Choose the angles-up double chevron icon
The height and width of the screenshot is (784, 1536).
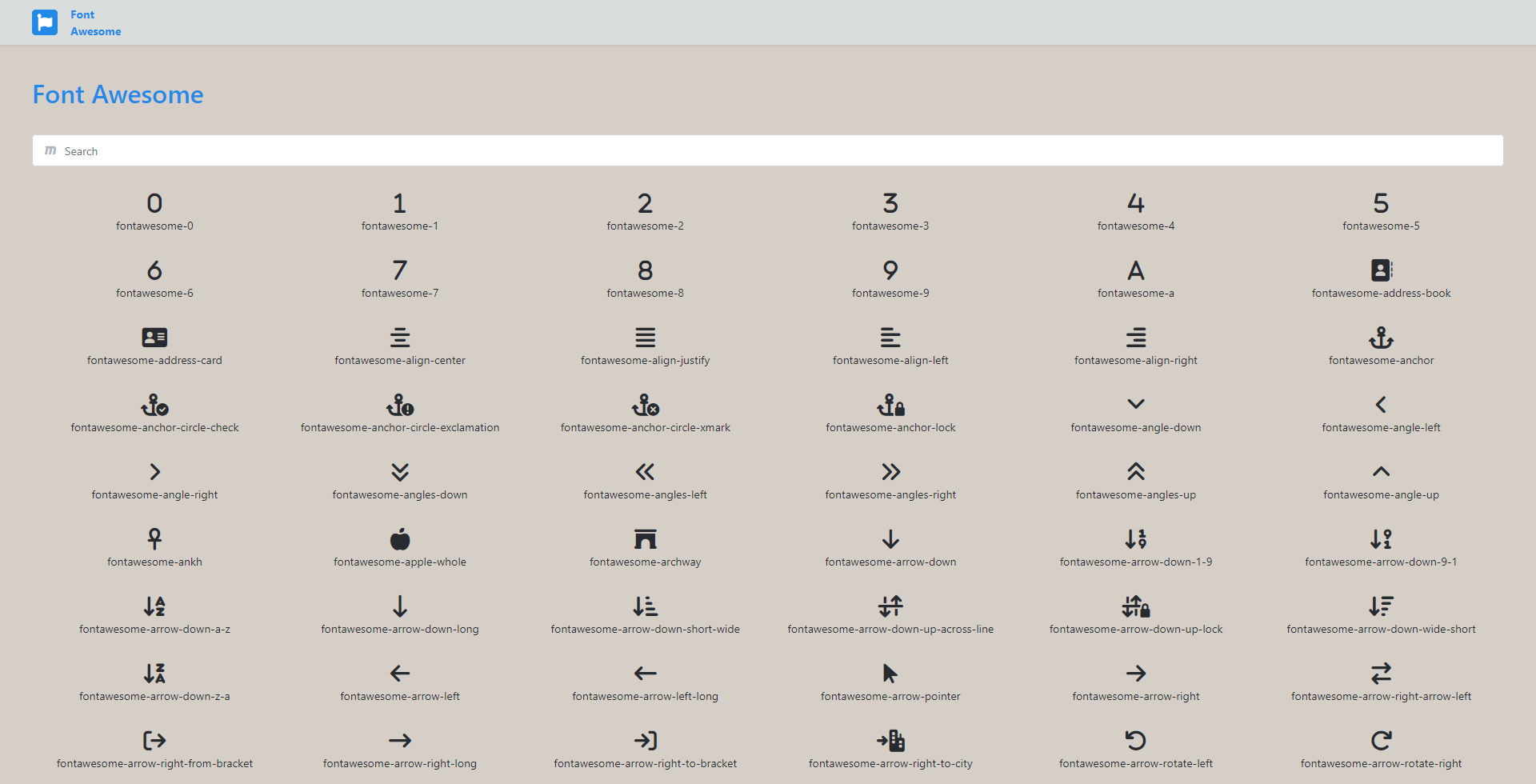(1135, 472)
